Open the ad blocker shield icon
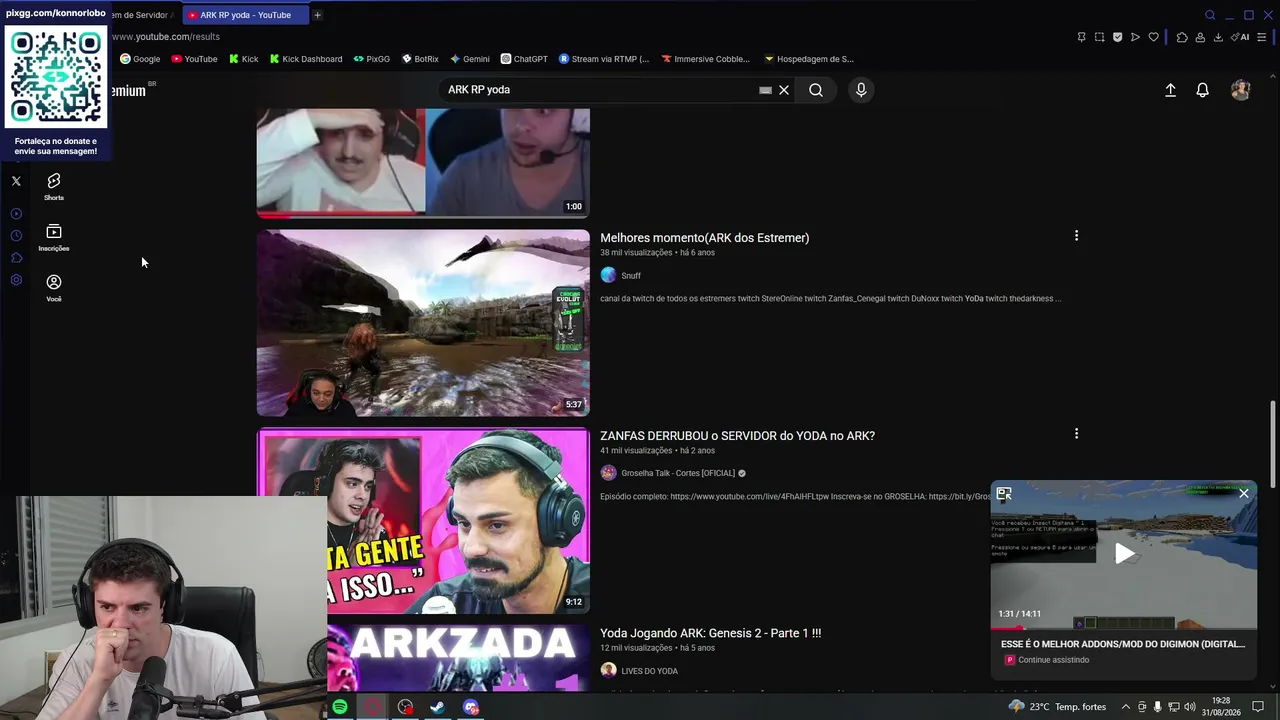The height and width of the screenshot is (720, 1280). click(1117, 37)
